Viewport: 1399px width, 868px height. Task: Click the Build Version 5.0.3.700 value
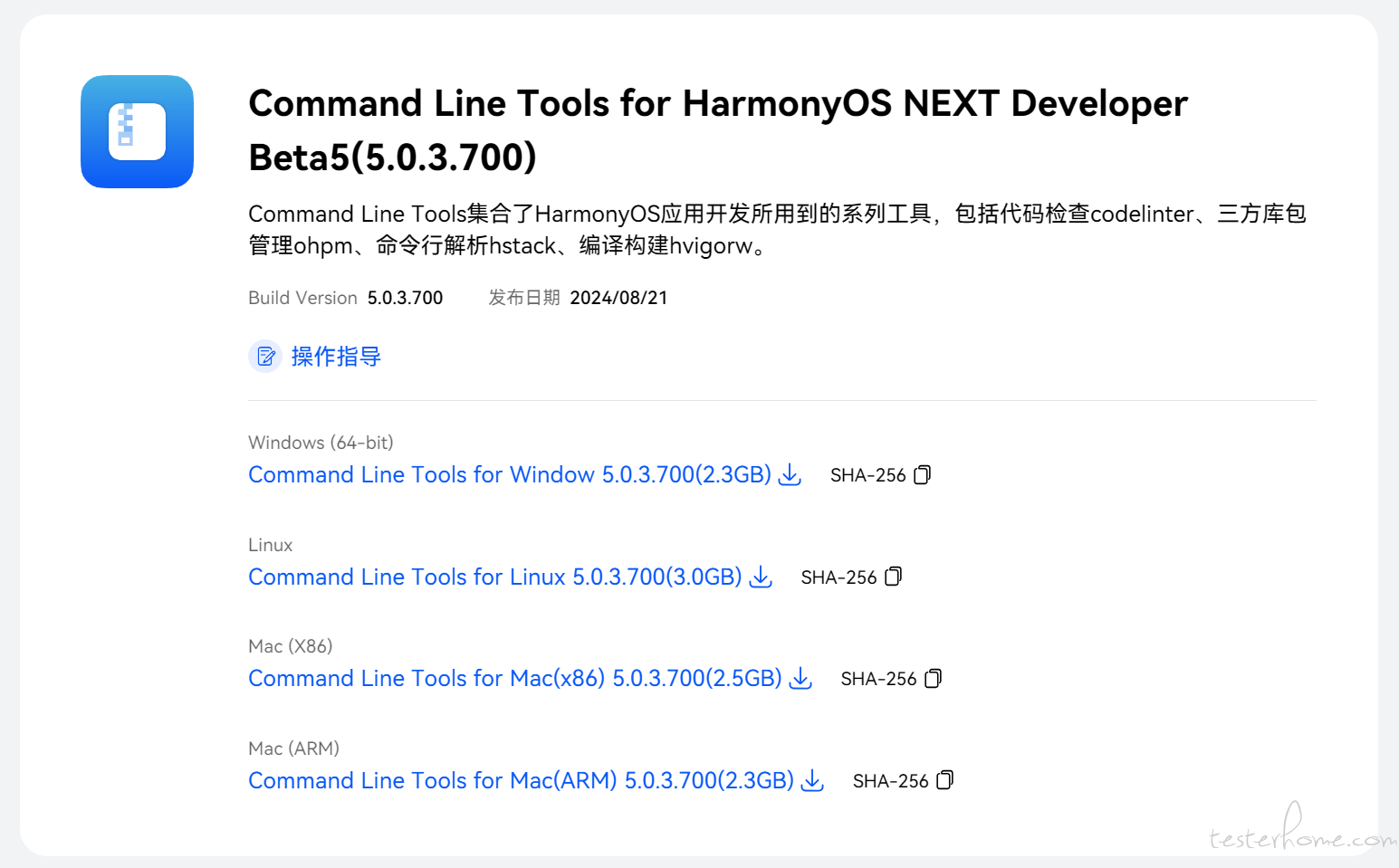[x=405, y=298]
